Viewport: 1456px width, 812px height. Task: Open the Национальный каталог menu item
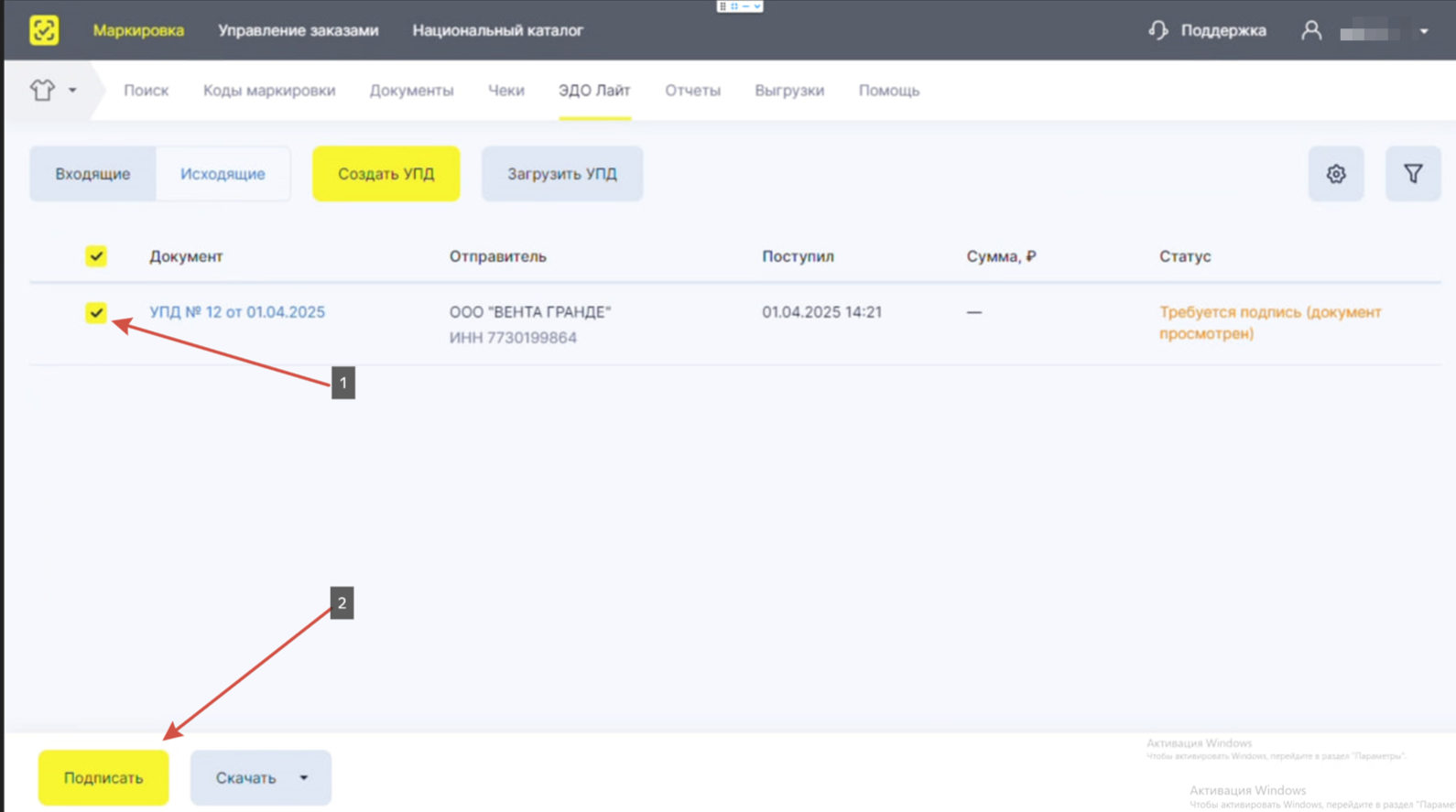click(x=497, y=30)
